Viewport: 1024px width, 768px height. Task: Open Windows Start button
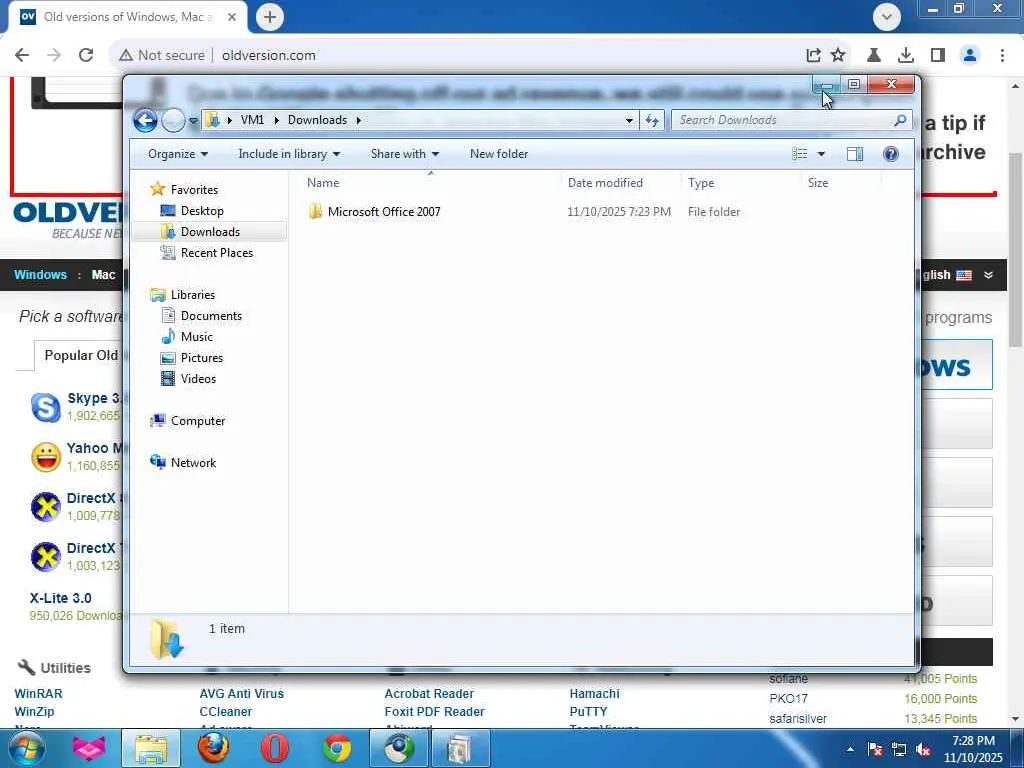[27, 748]
